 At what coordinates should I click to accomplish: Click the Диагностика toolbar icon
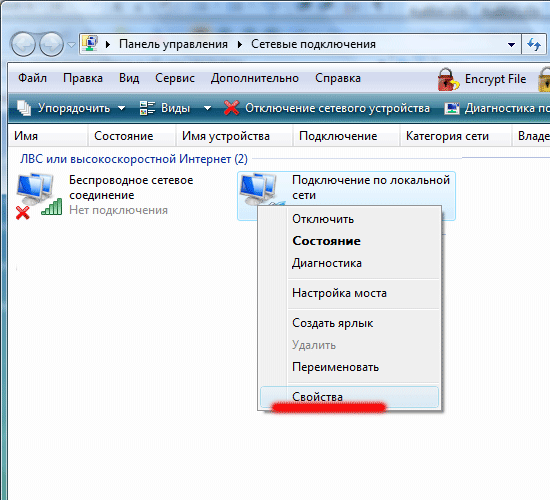(452, 108)
